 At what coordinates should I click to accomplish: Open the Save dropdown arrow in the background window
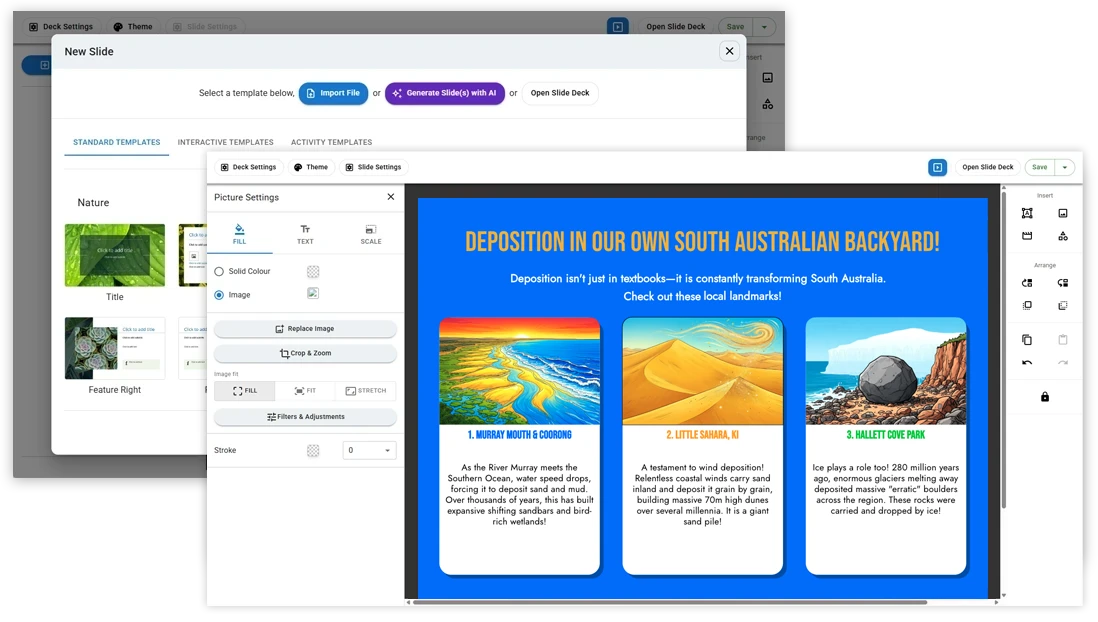[764, 27]
